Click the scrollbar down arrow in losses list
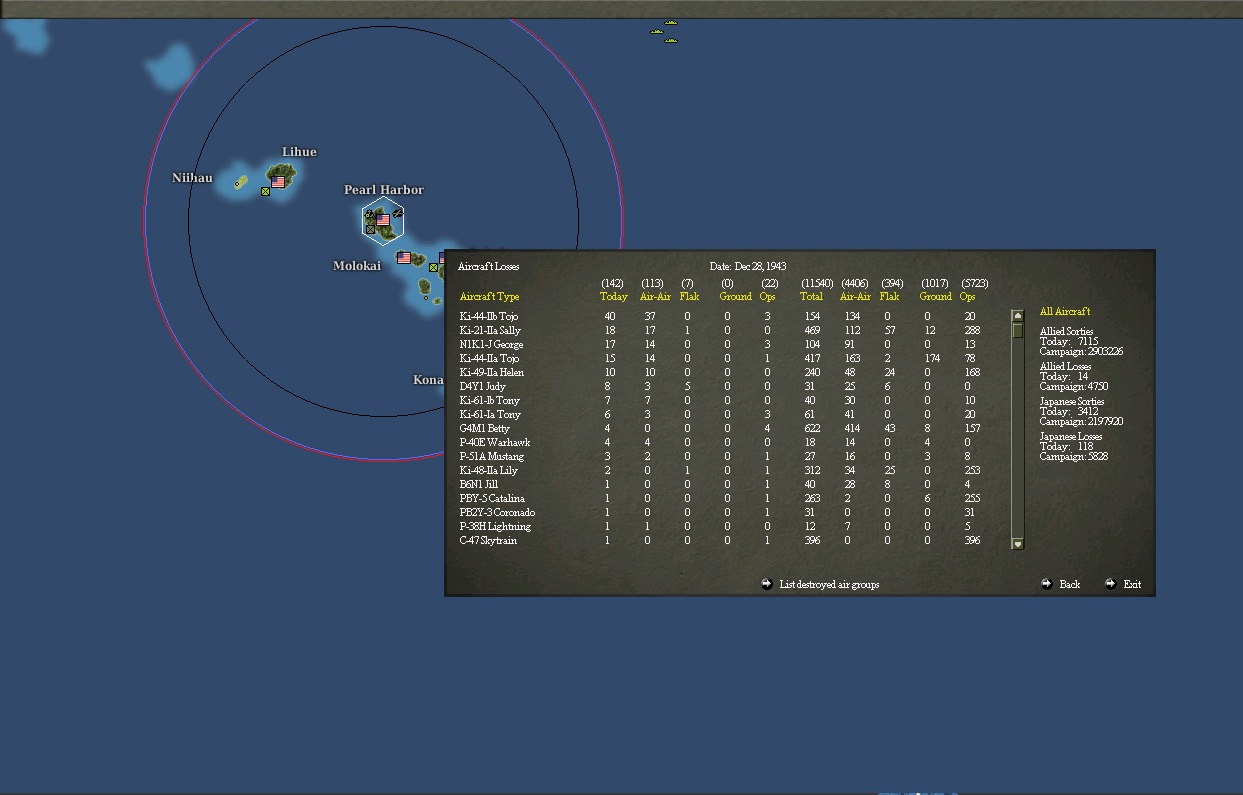This screenshot has height=795, width=1243. pos(1018,544)
